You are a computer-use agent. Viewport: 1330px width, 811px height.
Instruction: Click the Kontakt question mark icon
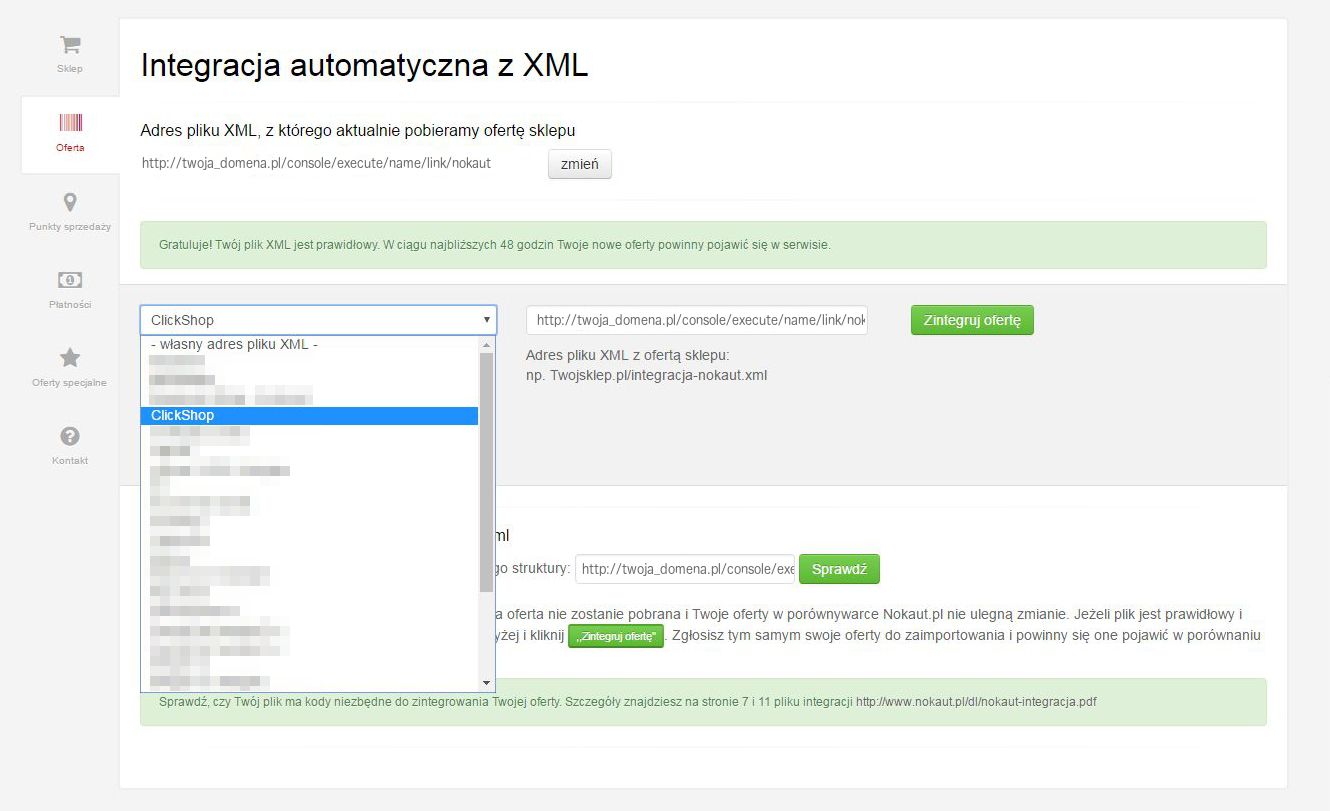tap(70, 436)
